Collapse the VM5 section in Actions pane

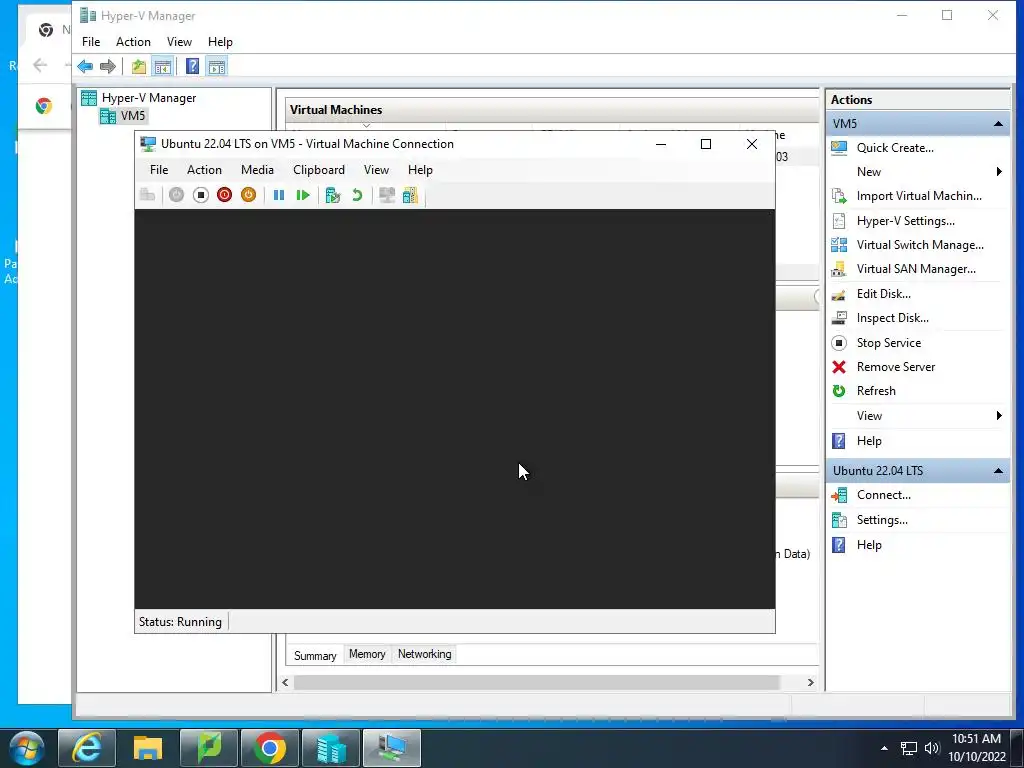pos(998,123)
